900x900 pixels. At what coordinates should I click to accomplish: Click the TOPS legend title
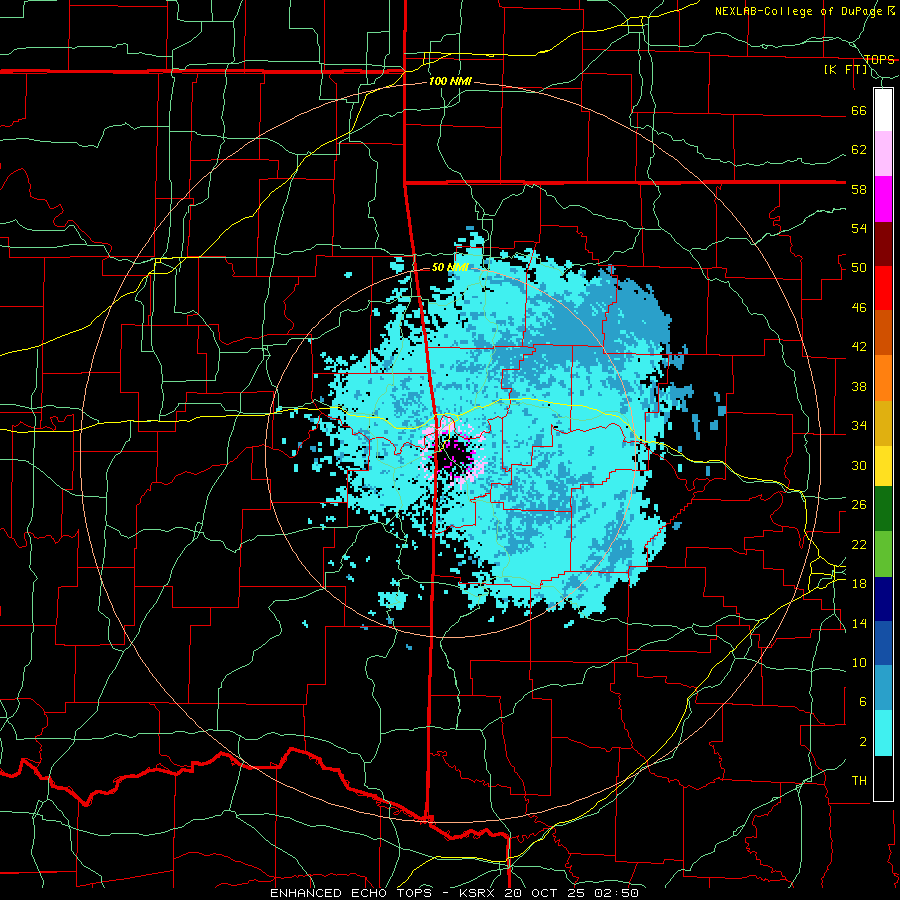pyautogui.click(x=879, y=59)
